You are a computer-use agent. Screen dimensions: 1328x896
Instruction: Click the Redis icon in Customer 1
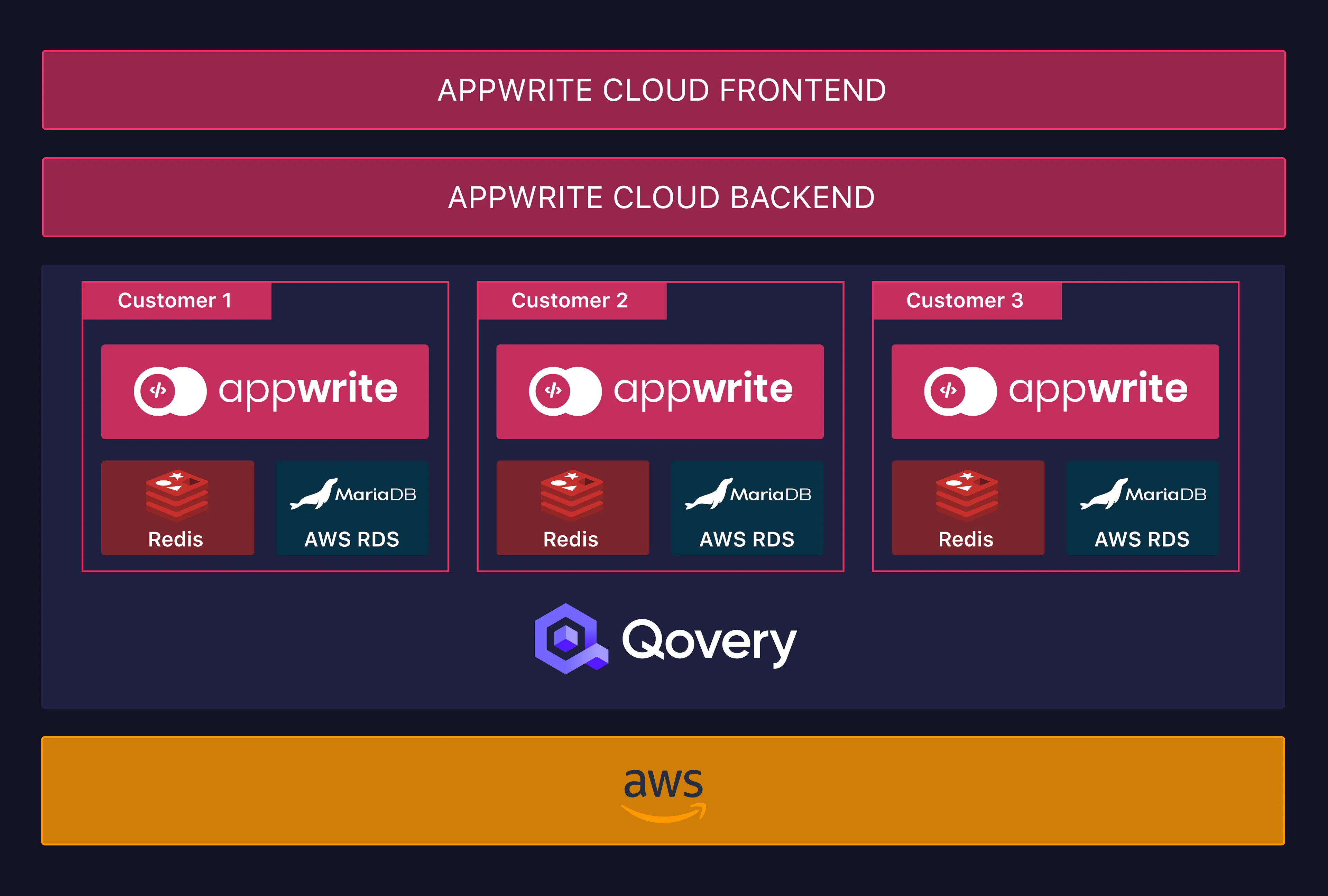pos(177,496)
